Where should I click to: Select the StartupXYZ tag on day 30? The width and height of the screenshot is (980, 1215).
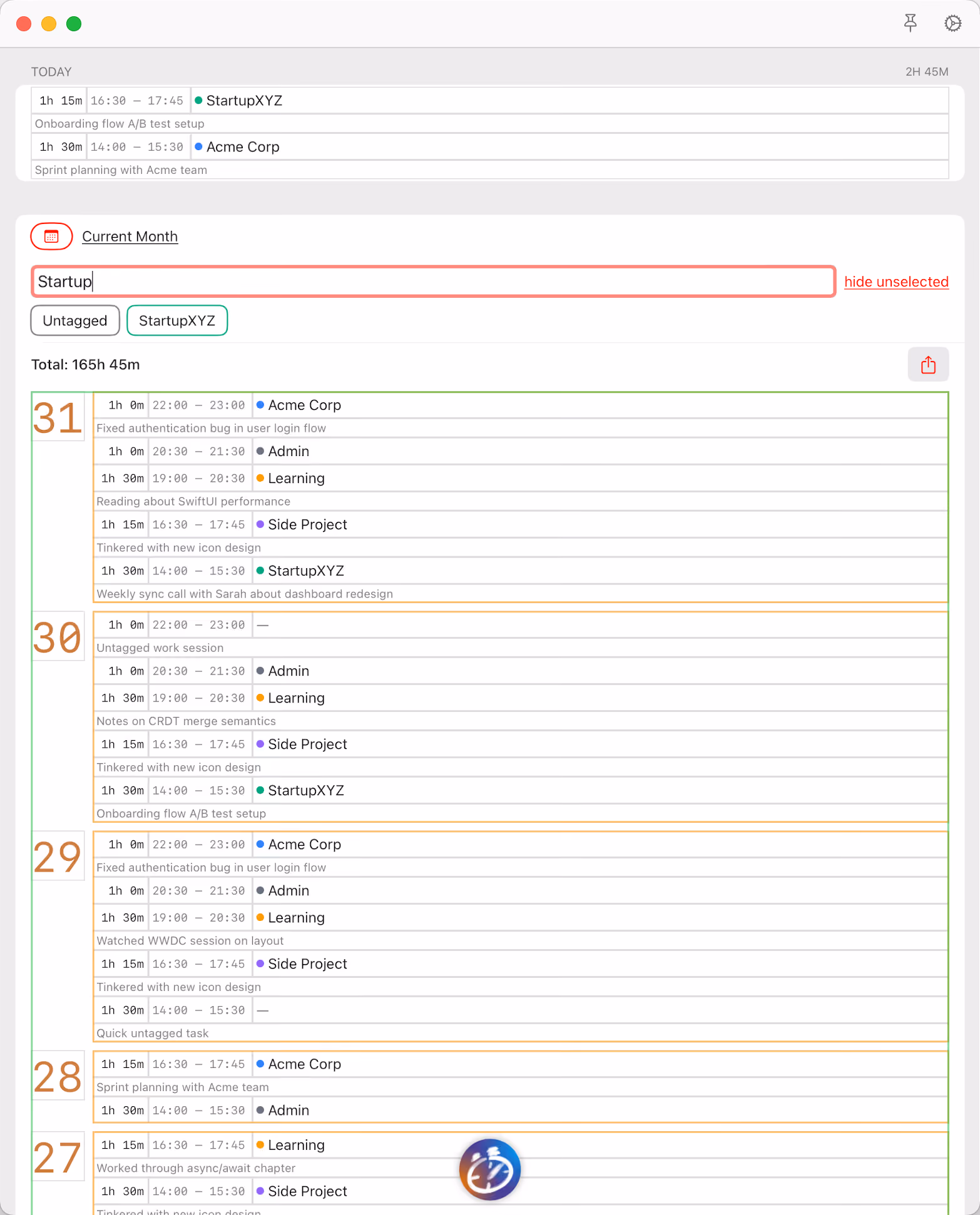[306, 791]
